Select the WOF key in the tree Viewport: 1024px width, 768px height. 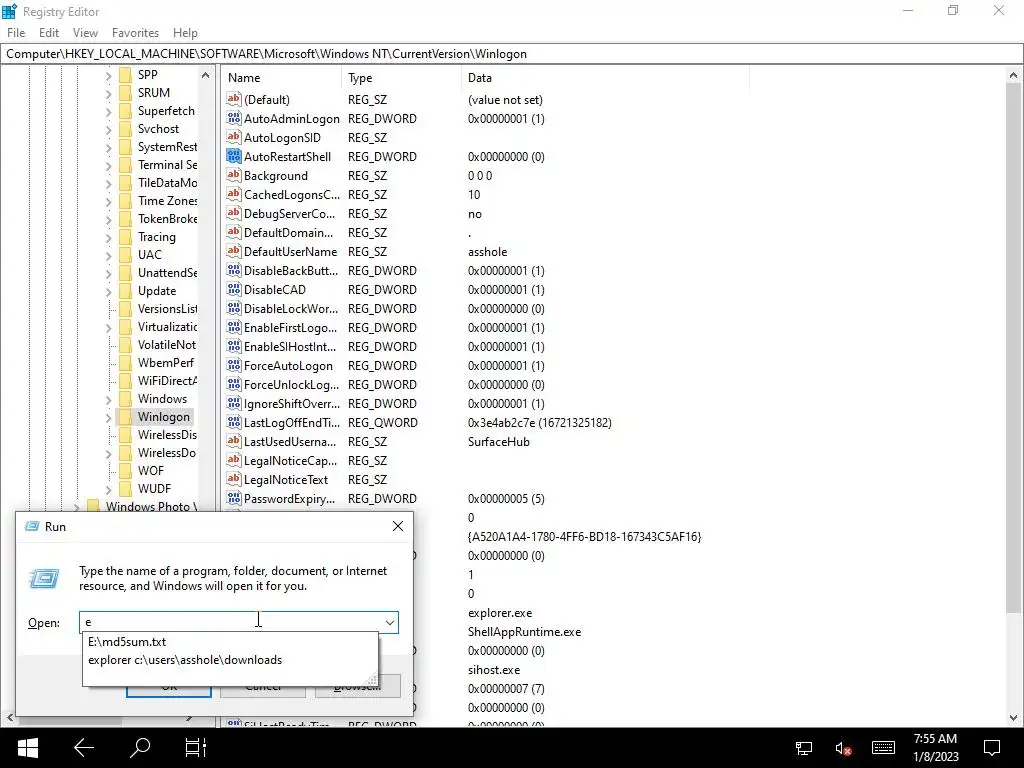pos(151,470)
